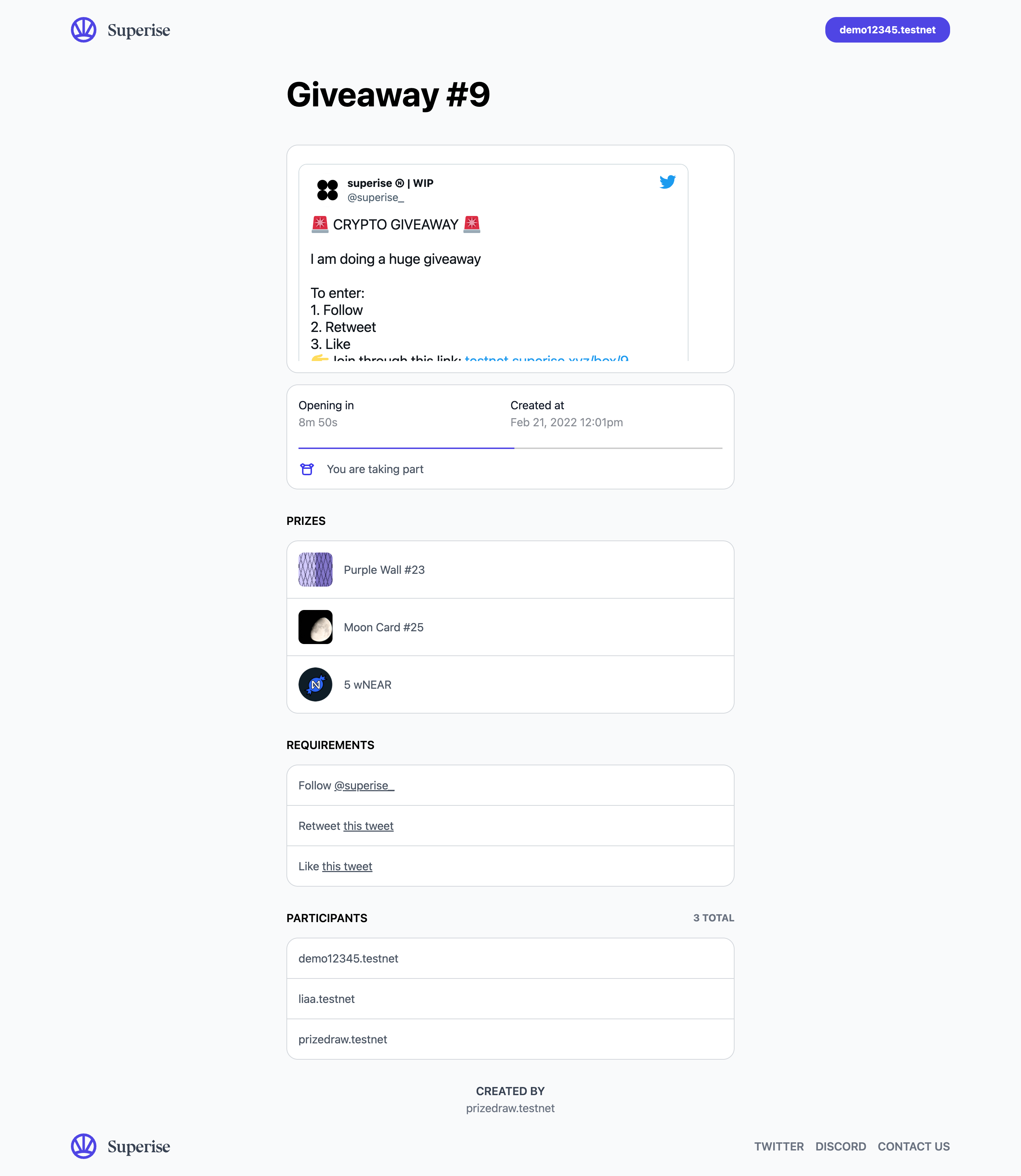Open Retweet this tweet link

click(x=368, y=826)
